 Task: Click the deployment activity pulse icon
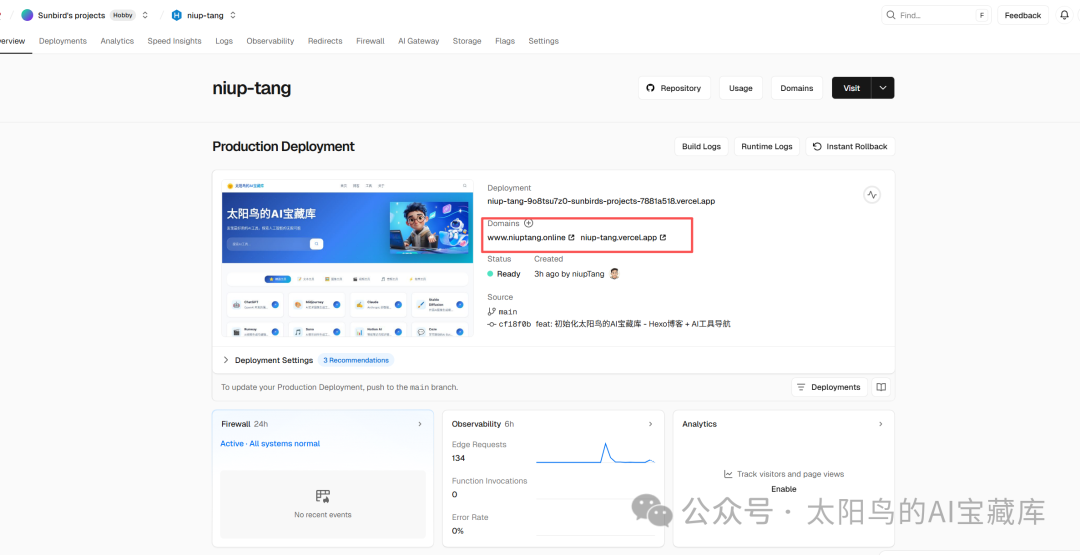tap(872, 195)
